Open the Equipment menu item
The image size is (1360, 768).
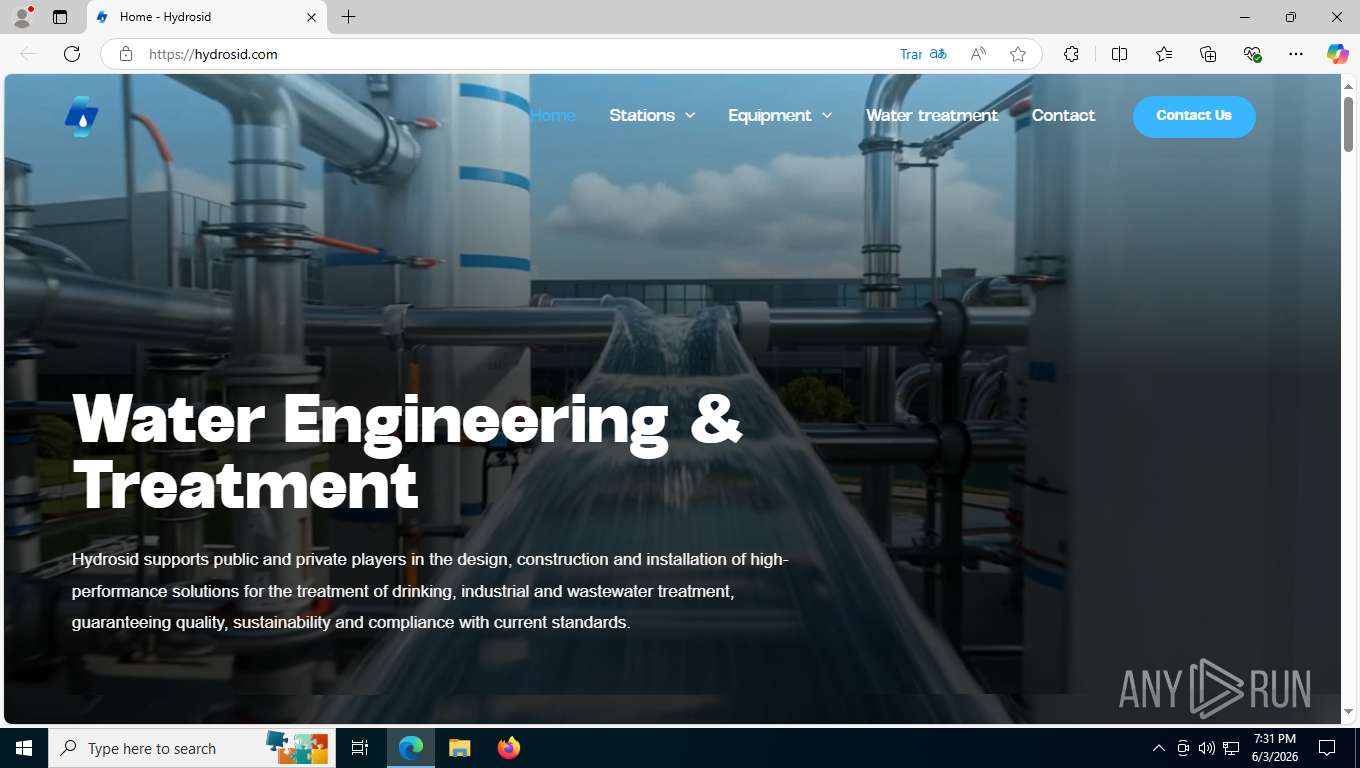click(x=769, y=116)
